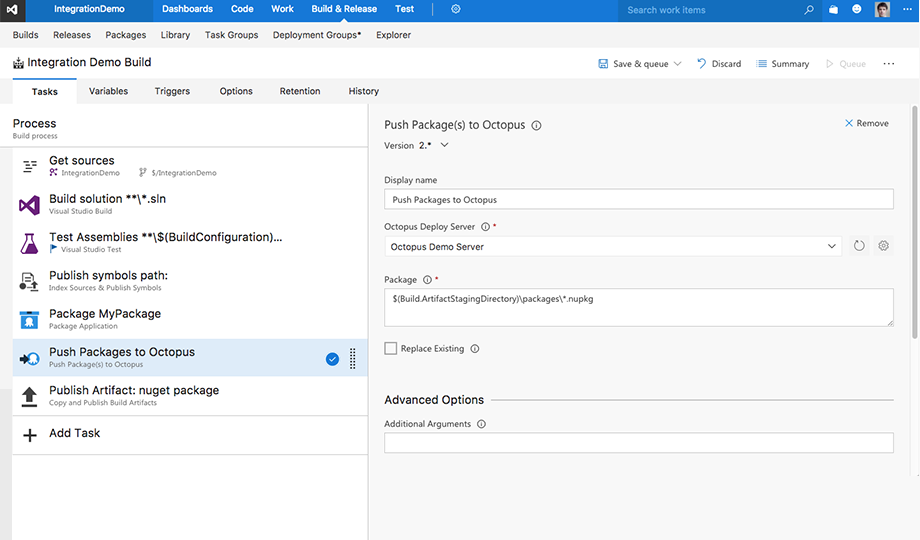
Task: Click the Additional Arguments input field
Action: [638, 443]
